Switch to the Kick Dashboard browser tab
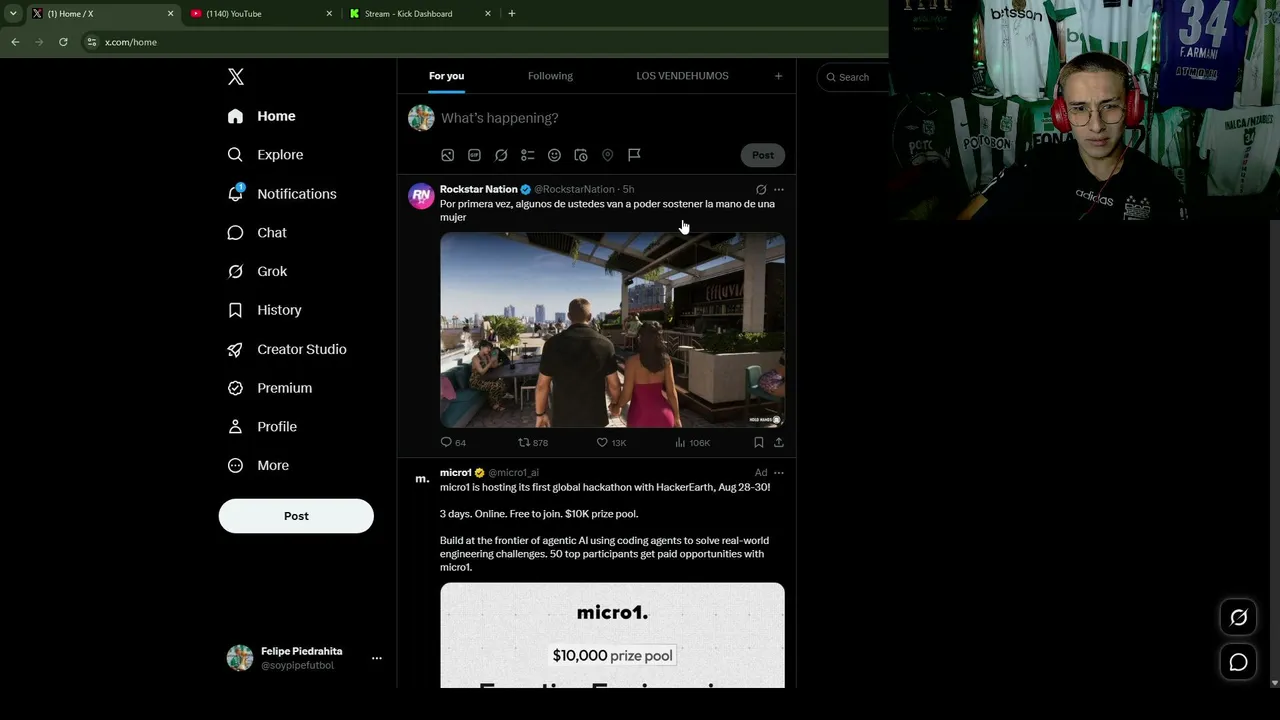1280x720 pixels. (x=421, y=14)
